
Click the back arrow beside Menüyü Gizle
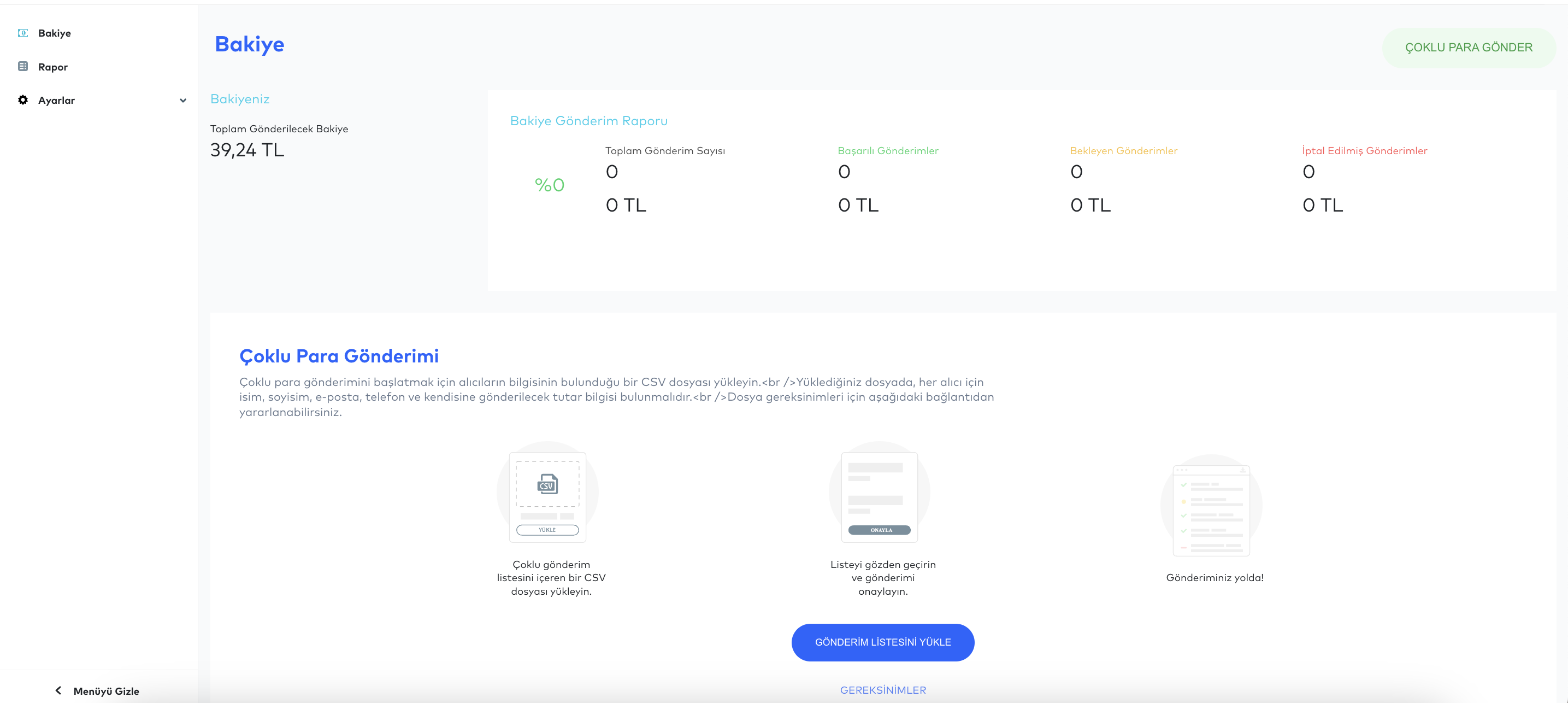click(x=58, y=690)
